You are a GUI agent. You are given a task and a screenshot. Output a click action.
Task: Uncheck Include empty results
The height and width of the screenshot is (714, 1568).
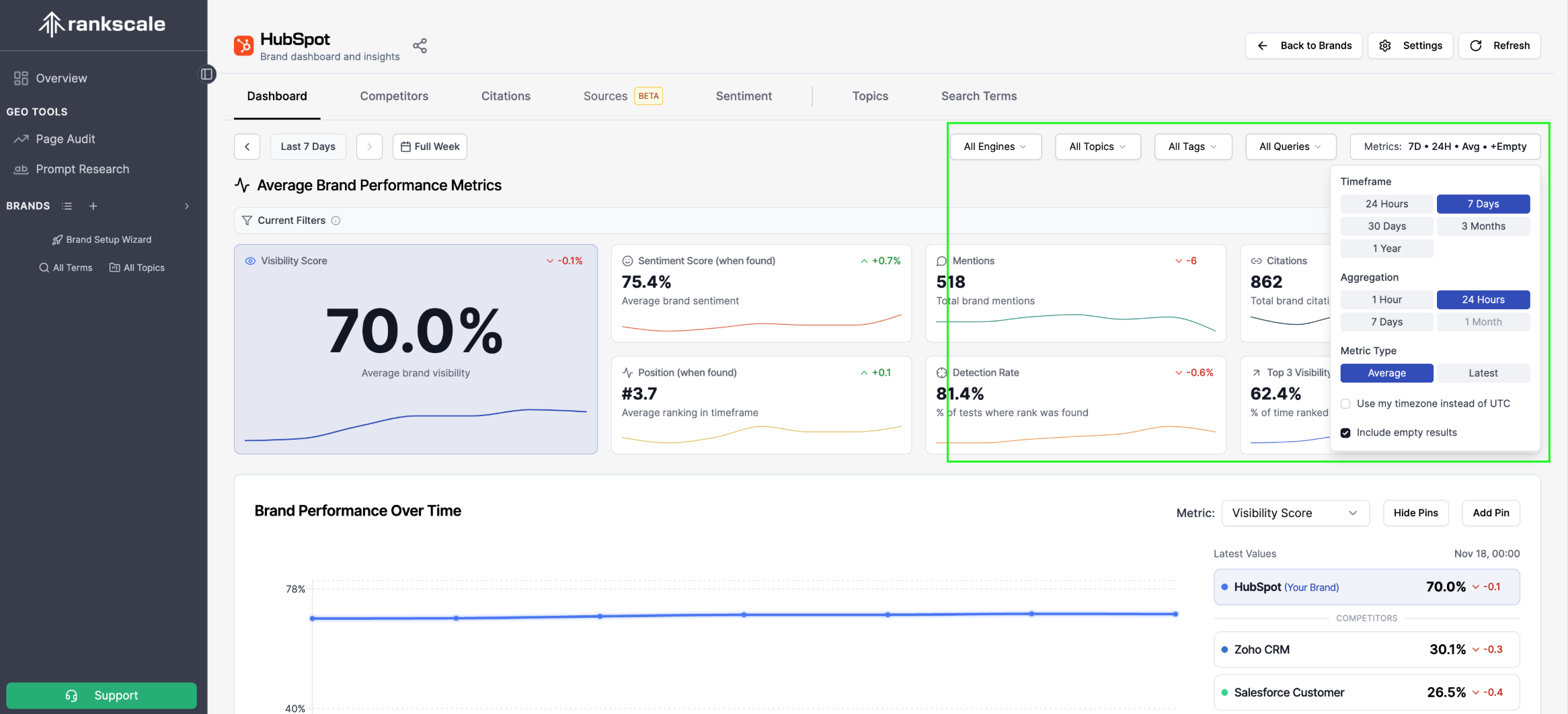pos(1345,432)
